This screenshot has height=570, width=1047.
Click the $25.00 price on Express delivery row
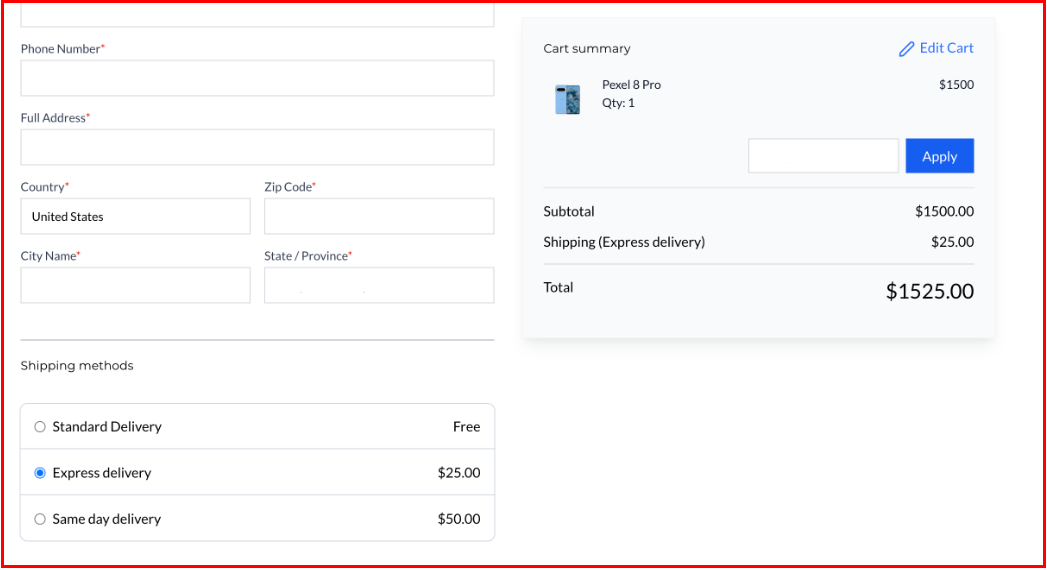click(x=458, y=473)
